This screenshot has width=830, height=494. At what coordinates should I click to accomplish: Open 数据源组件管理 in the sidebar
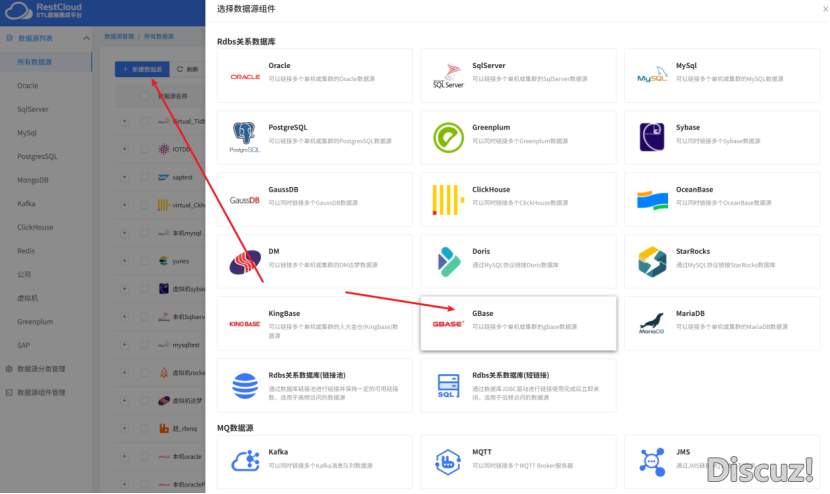[41, 392]
